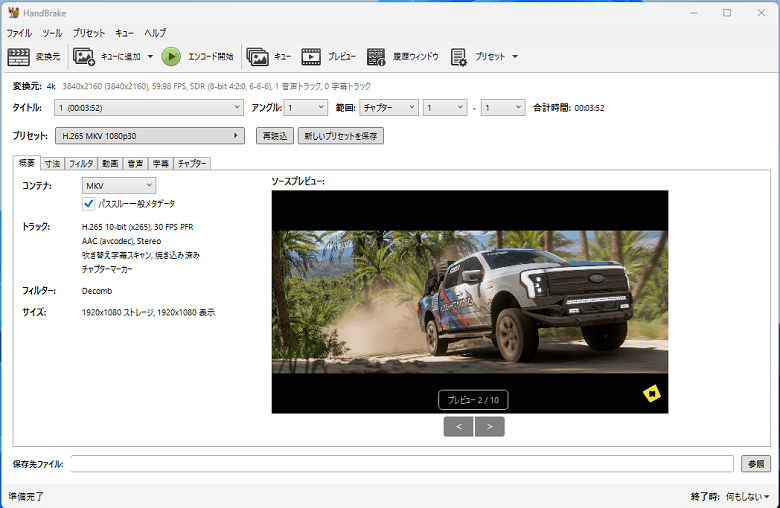Image resolution: width=780 pixels, height=508 pixels.
Task: Click the 変換元 toolbar label
Action: [x=48, y=57]
